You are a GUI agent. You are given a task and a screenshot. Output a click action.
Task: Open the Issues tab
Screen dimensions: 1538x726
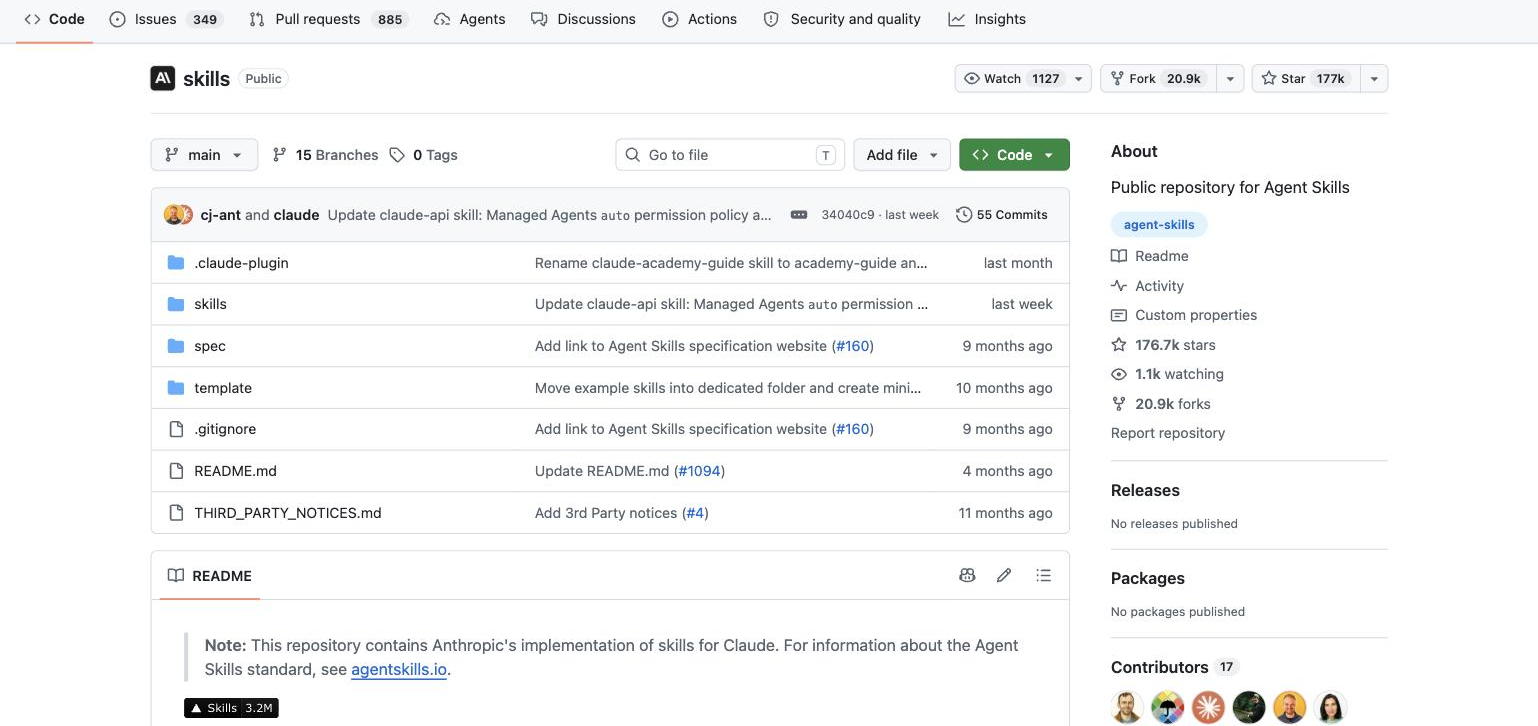(x=165, y=19)
